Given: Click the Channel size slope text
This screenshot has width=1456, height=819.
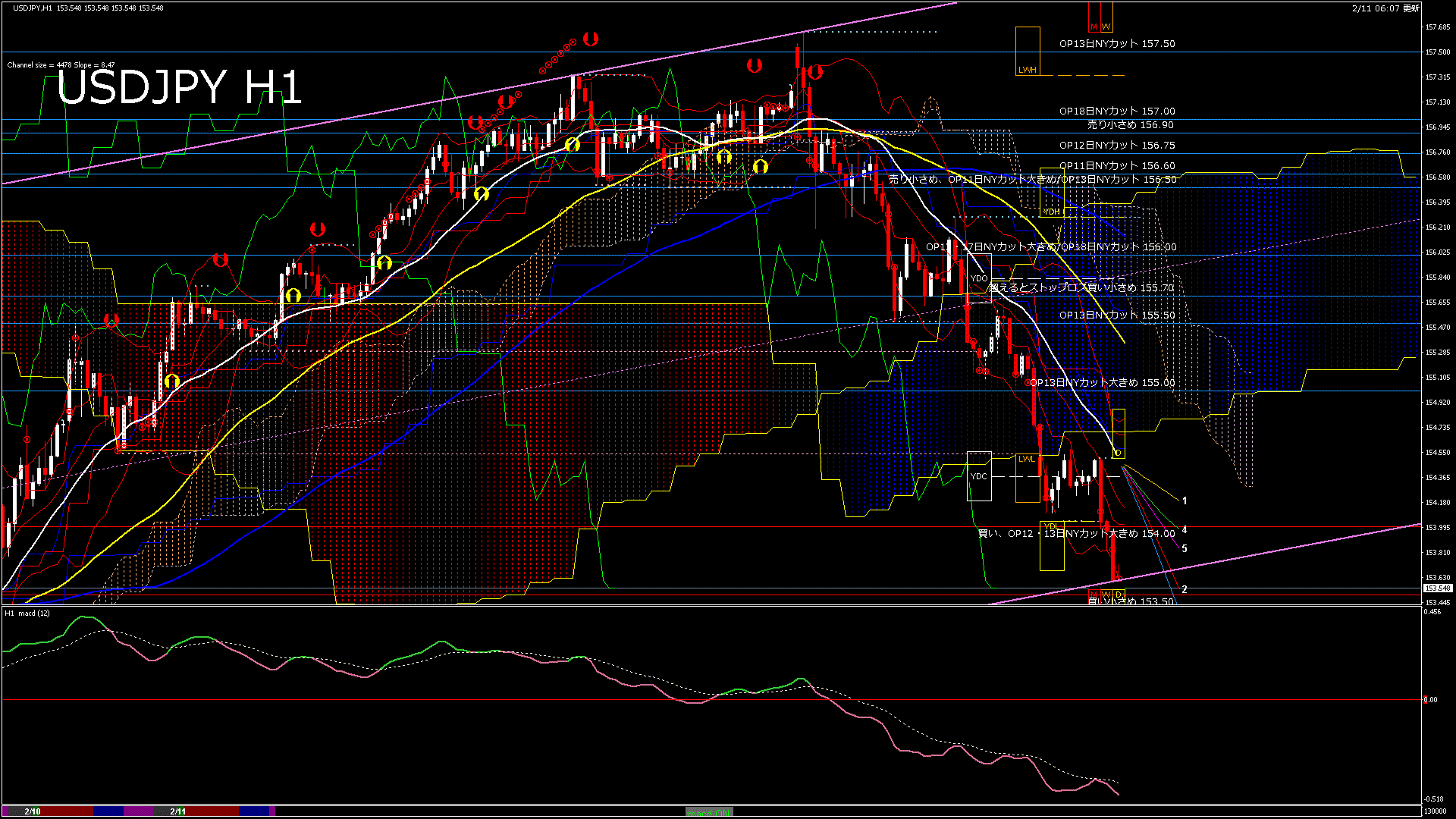Looking at the screenshot, I should tap(61, 65).
